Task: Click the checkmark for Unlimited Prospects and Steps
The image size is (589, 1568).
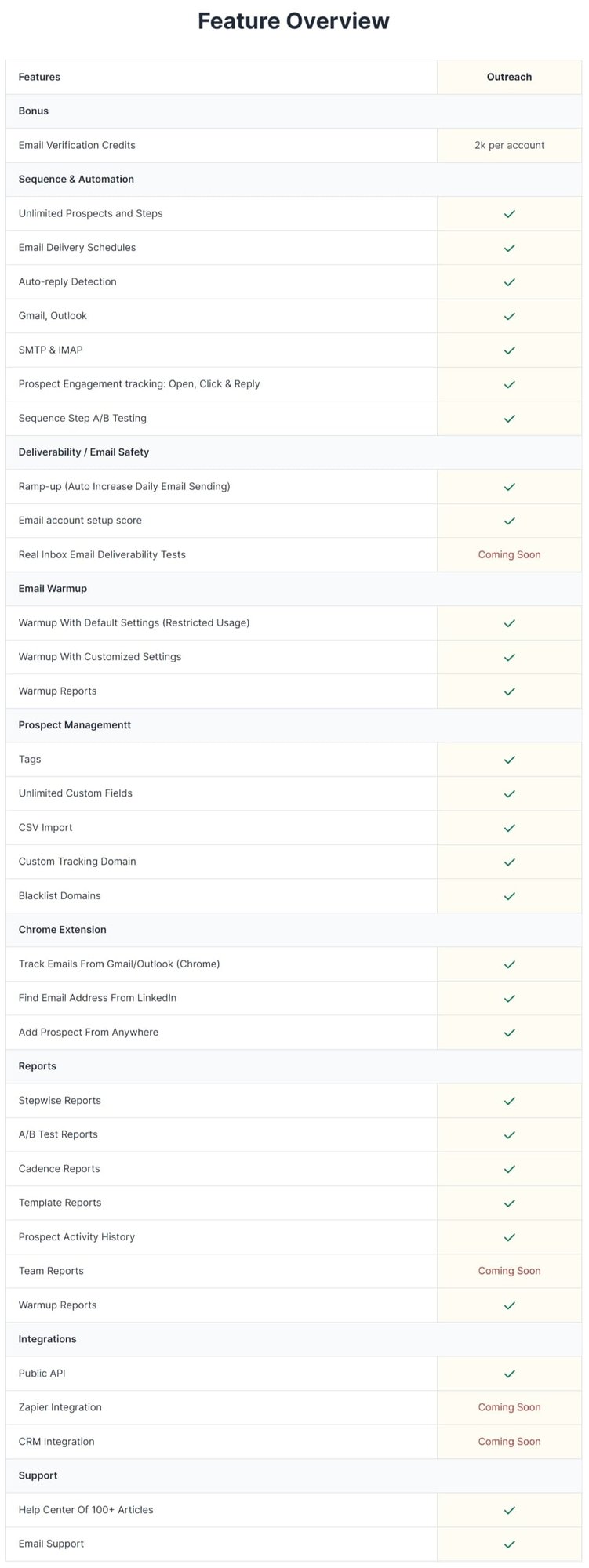Action: click(509, 214)
